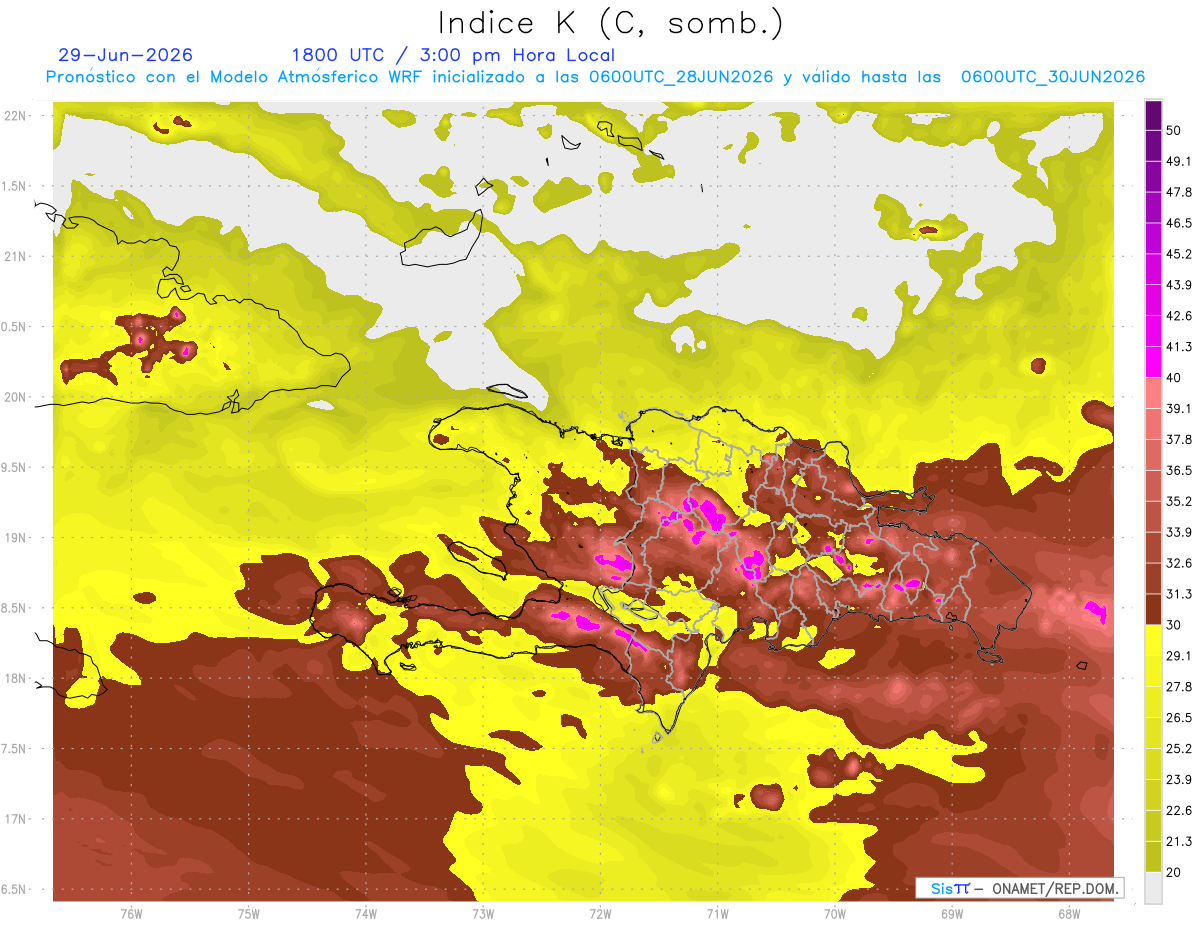Click the colorbar value "23.9"
This screenshot has height=927, width=1200.
click(x=1179, y=780)
